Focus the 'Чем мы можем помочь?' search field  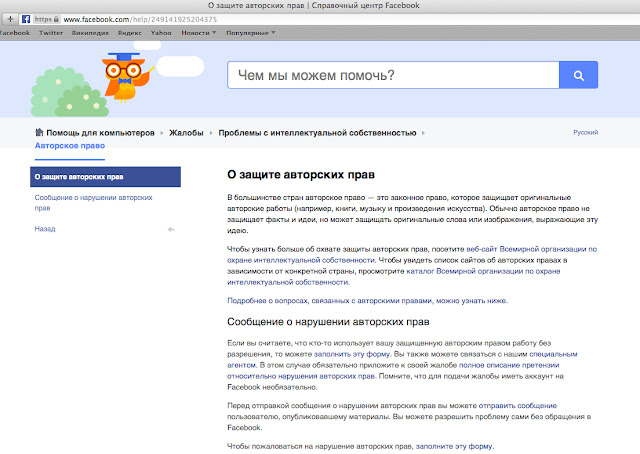(393, 75)
